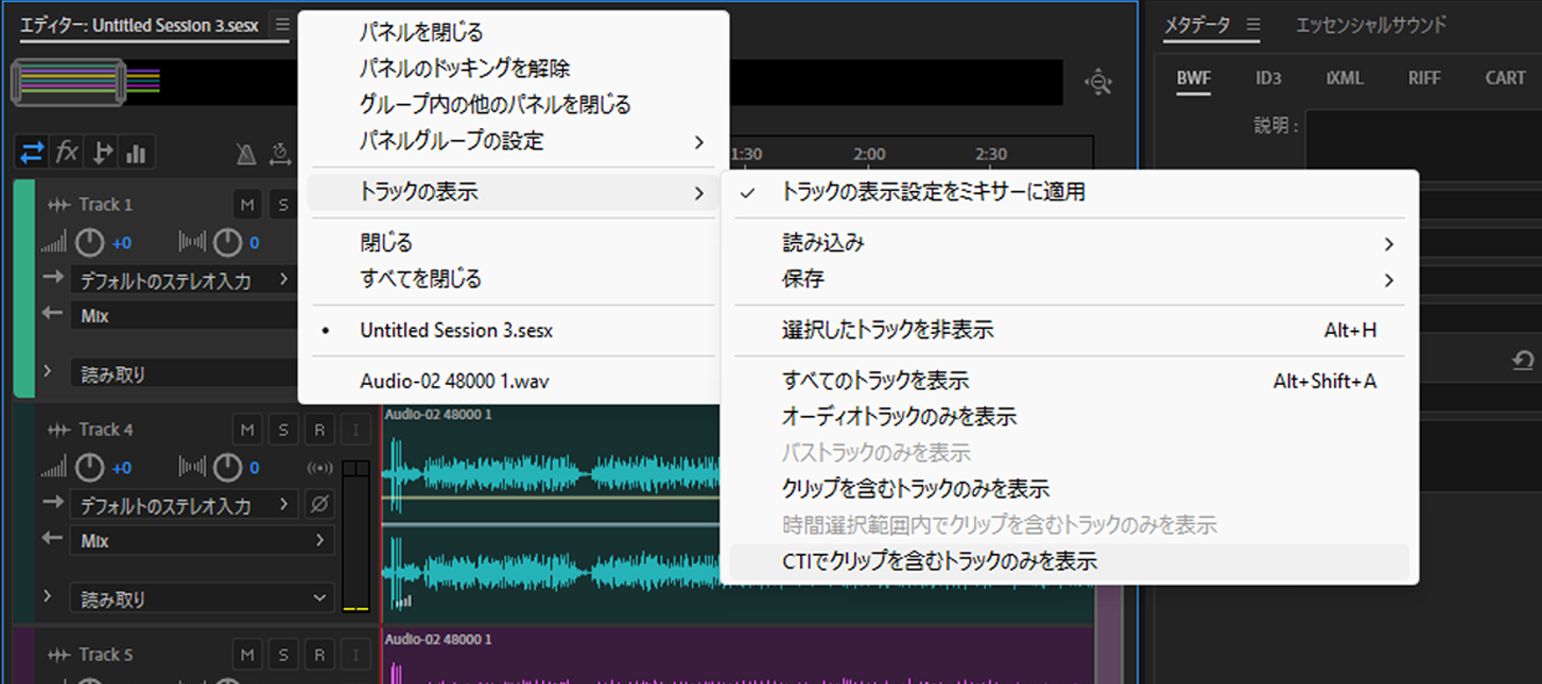Screen dimensions: 1542x684
Task: Click the zoom out full navigator icon
Action: tap(1099, 82)
